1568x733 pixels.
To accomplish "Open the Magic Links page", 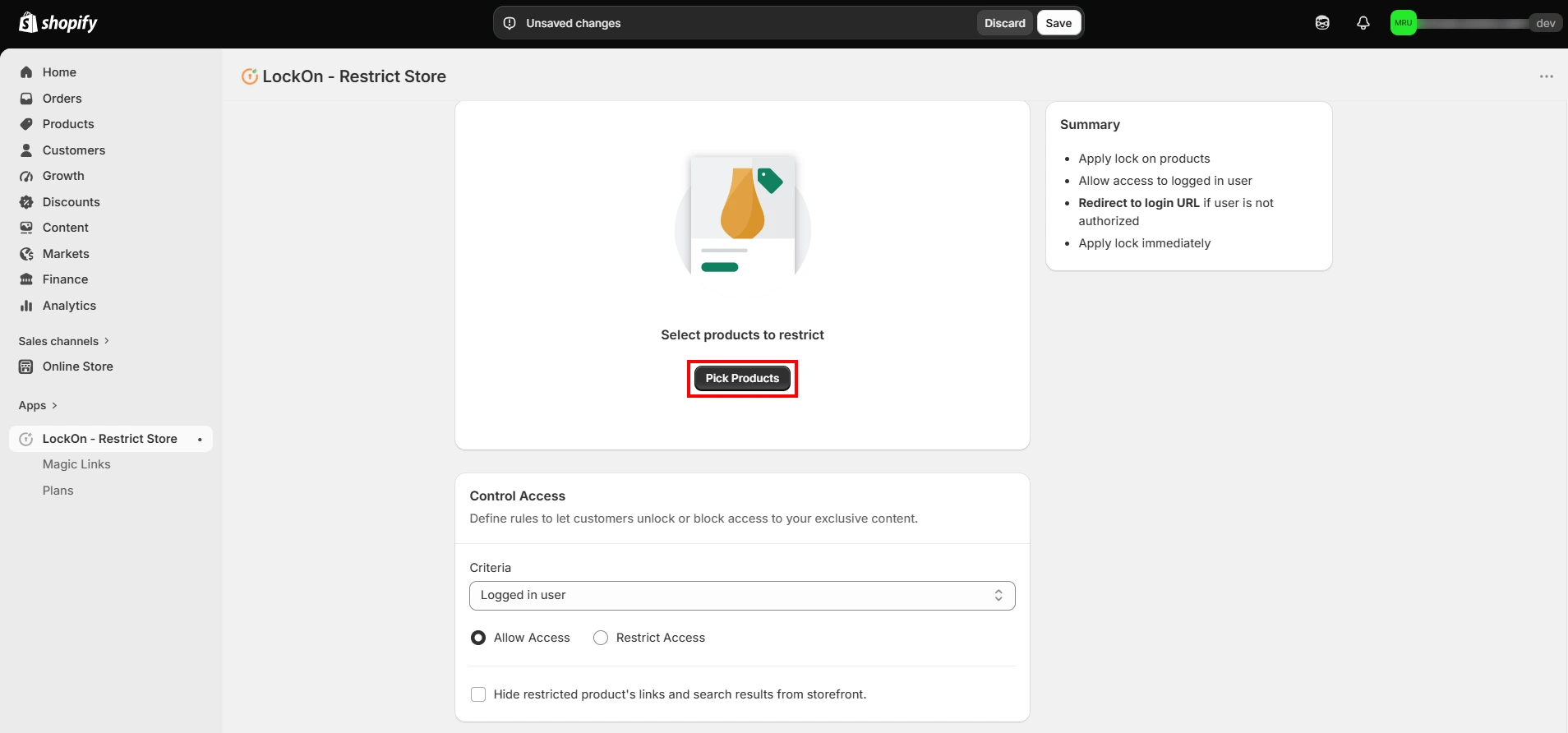I will point(76,464).
